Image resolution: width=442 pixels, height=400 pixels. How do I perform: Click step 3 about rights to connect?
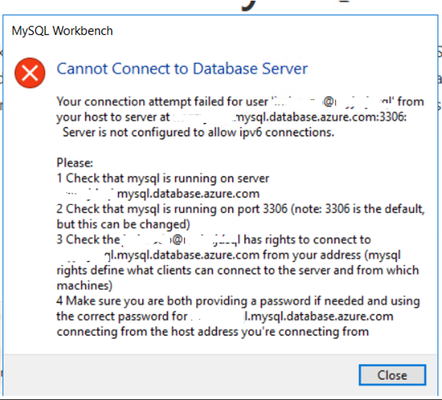click(214, 240)
